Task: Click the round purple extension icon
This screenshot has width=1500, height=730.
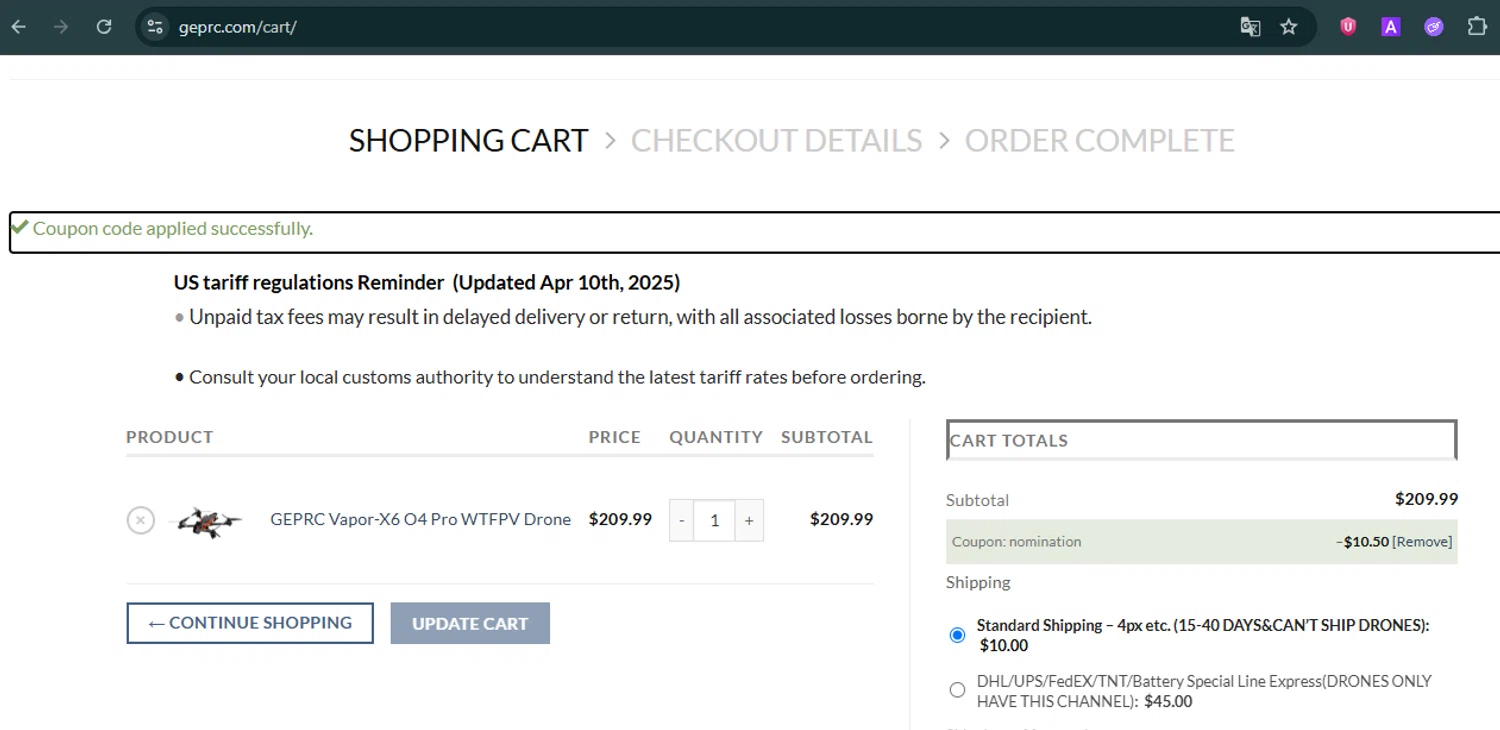Action: (x=1434, y=27)
